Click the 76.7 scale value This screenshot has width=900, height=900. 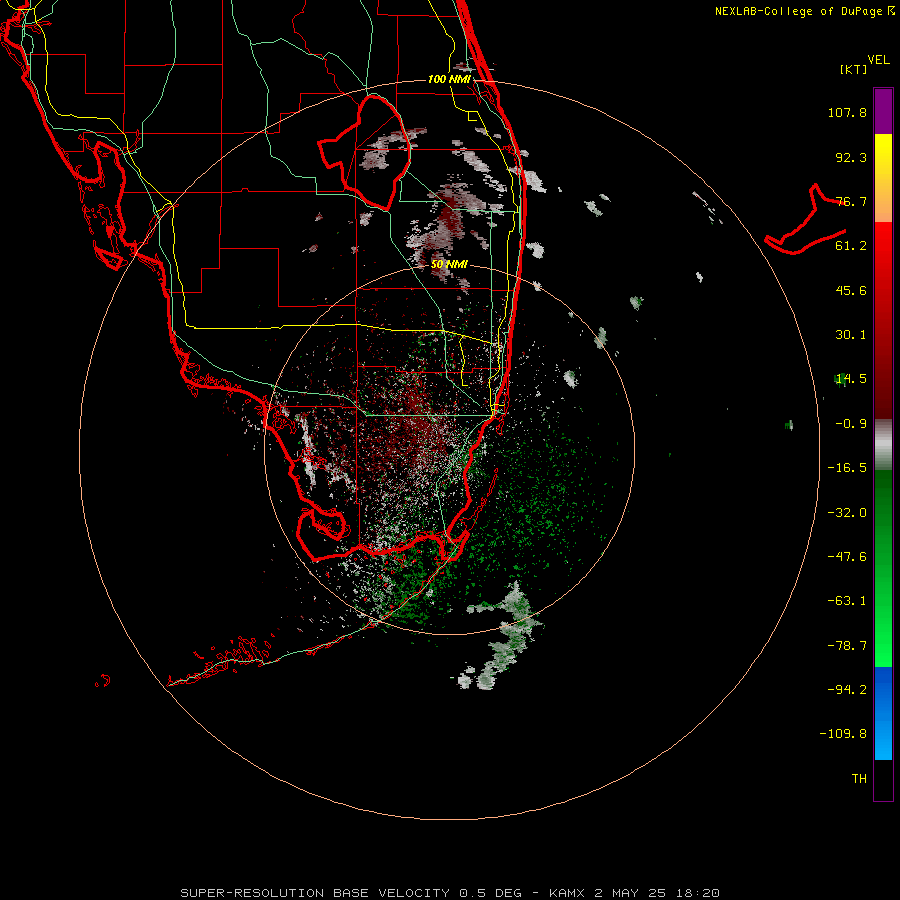[851, 201]
